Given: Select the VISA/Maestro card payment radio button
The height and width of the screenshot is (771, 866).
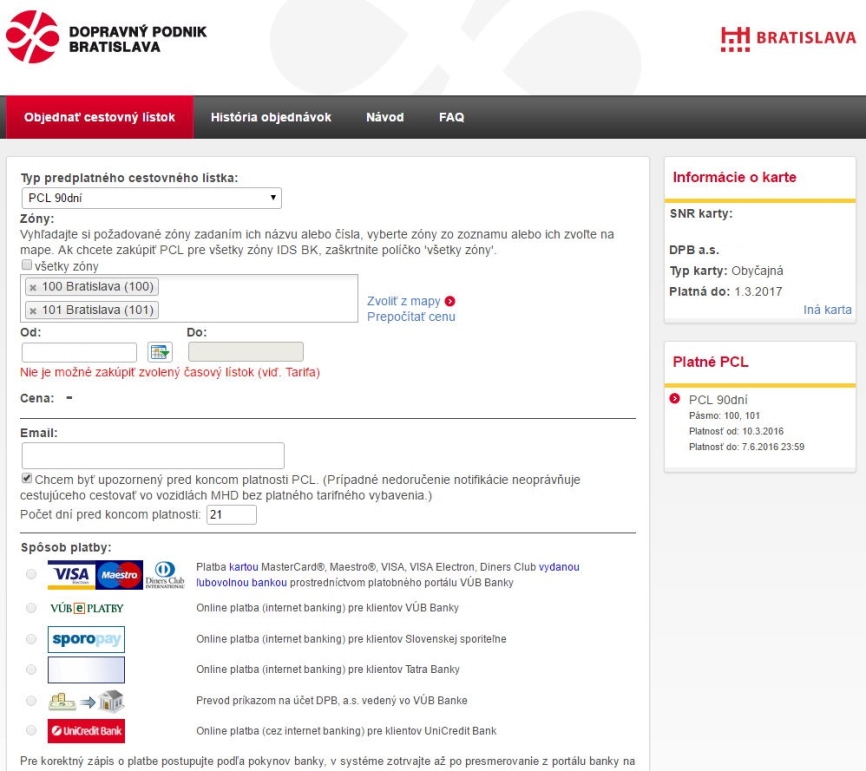Looking at the screenshot, I should click(32, 575).
